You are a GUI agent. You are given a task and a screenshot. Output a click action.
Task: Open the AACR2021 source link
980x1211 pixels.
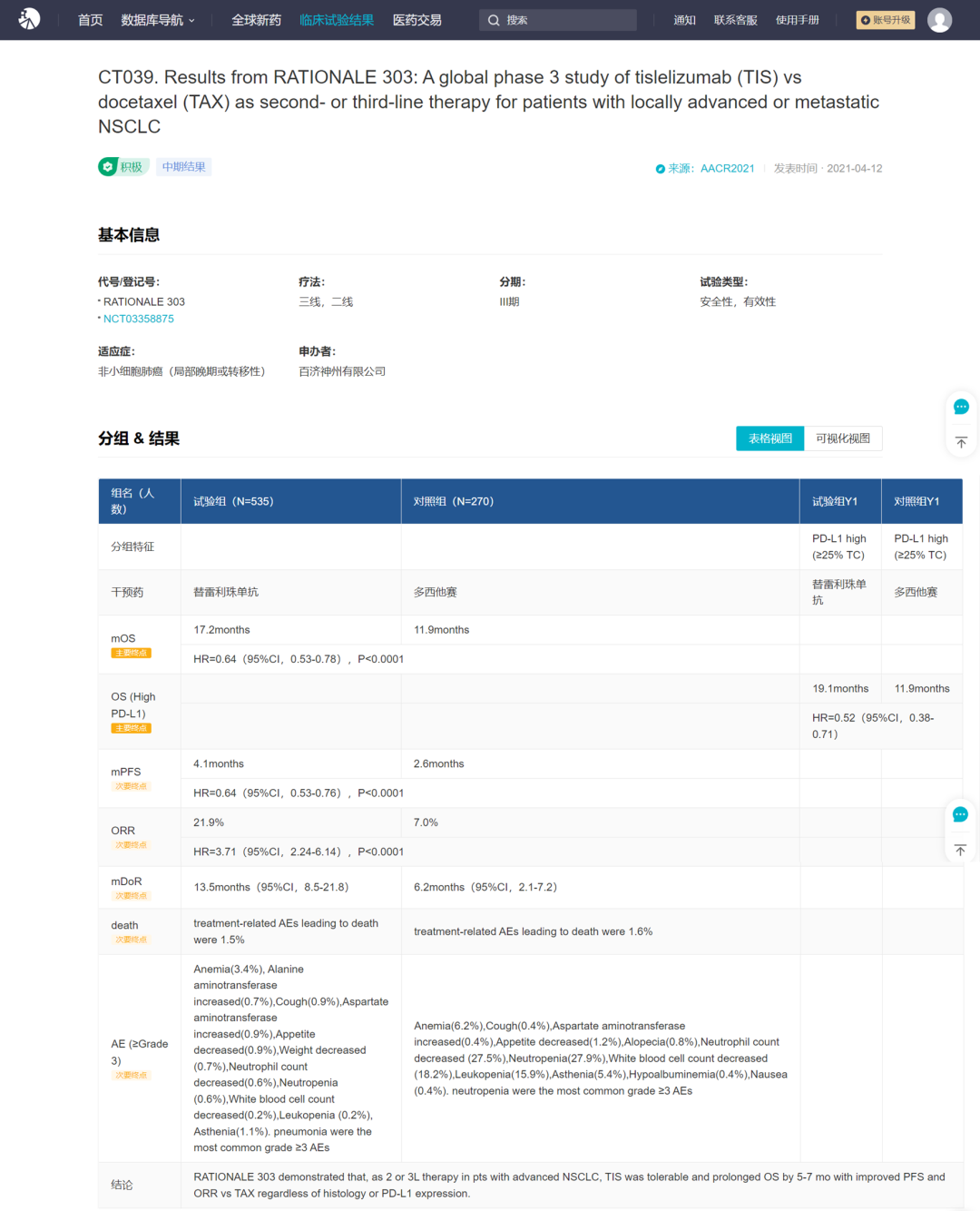coord(728,169)
